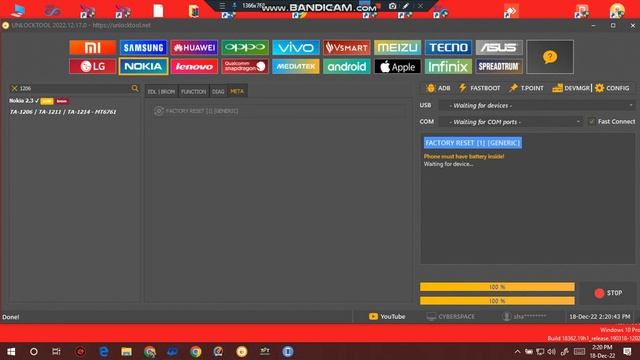
Task: Switch to the EDL | BROM tab
Action: point(161,91)
